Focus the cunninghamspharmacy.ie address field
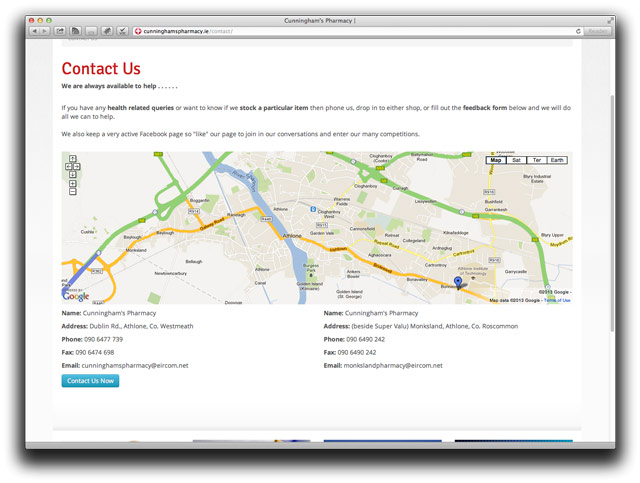This screenshot has height=483, width=640. pyautogui.click(x=357, y=31)
